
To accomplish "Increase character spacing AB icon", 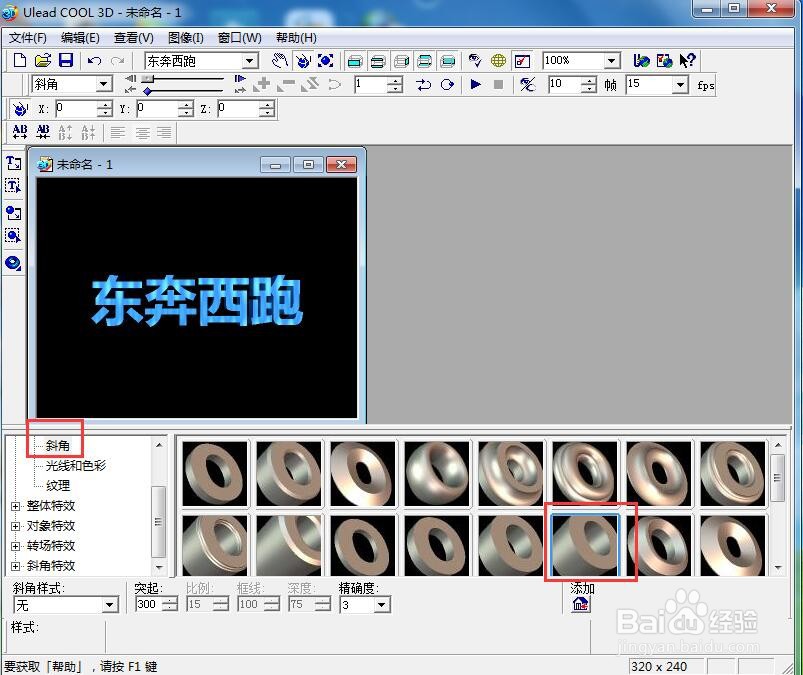I will point(20,132).
